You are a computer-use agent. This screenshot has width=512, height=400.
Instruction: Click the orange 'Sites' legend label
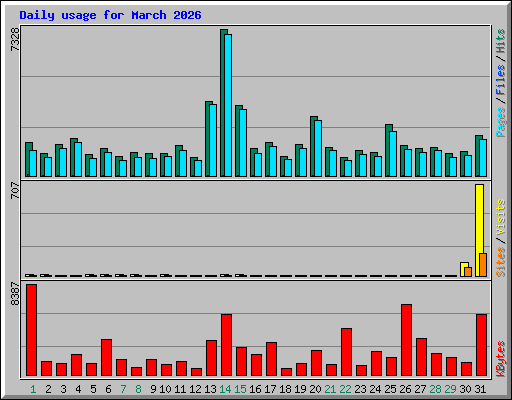pyautogui.click(x=501, y=262)
